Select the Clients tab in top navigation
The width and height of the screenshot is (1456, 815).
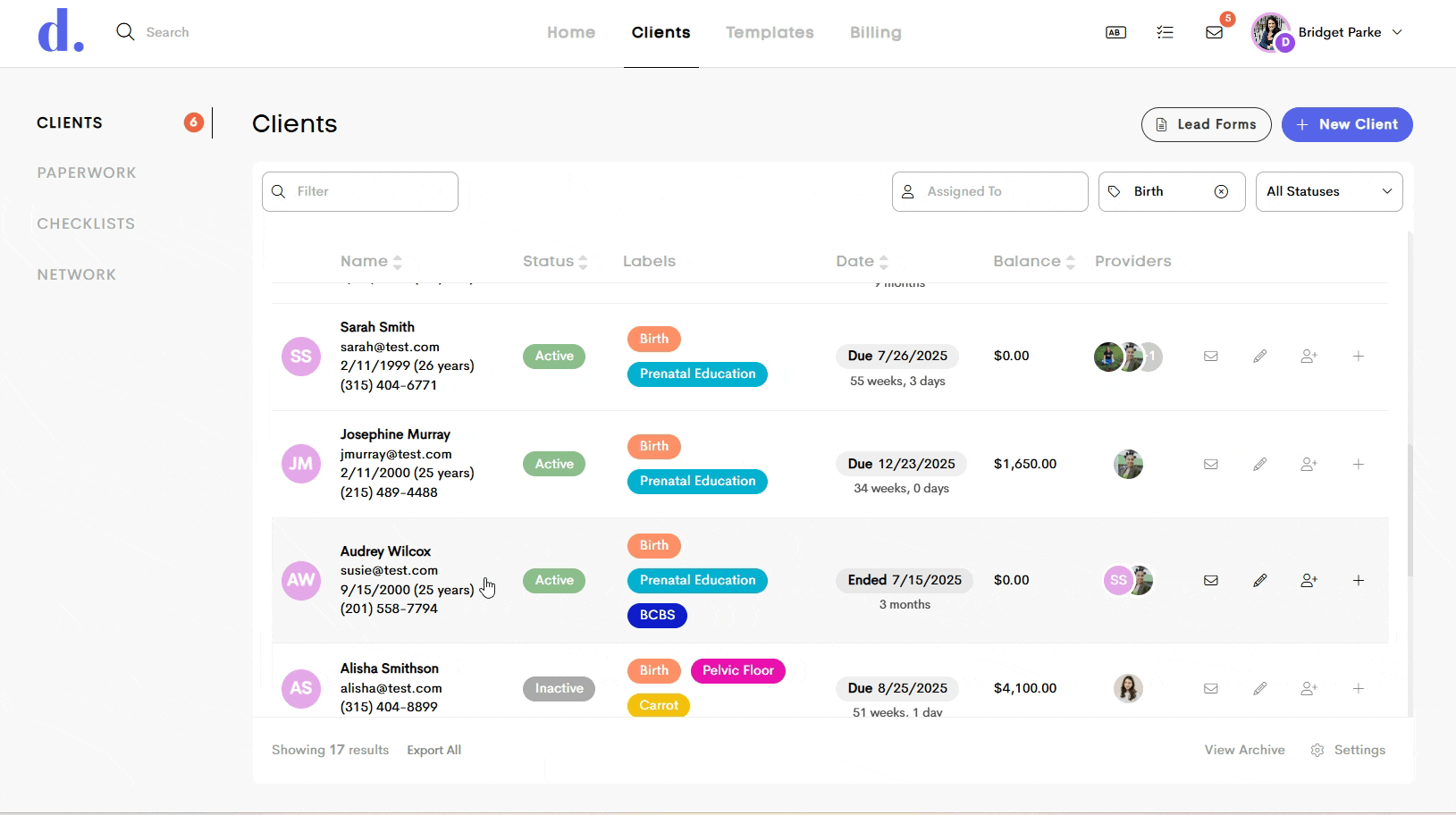pyautogui.click(x=661, y=32)
